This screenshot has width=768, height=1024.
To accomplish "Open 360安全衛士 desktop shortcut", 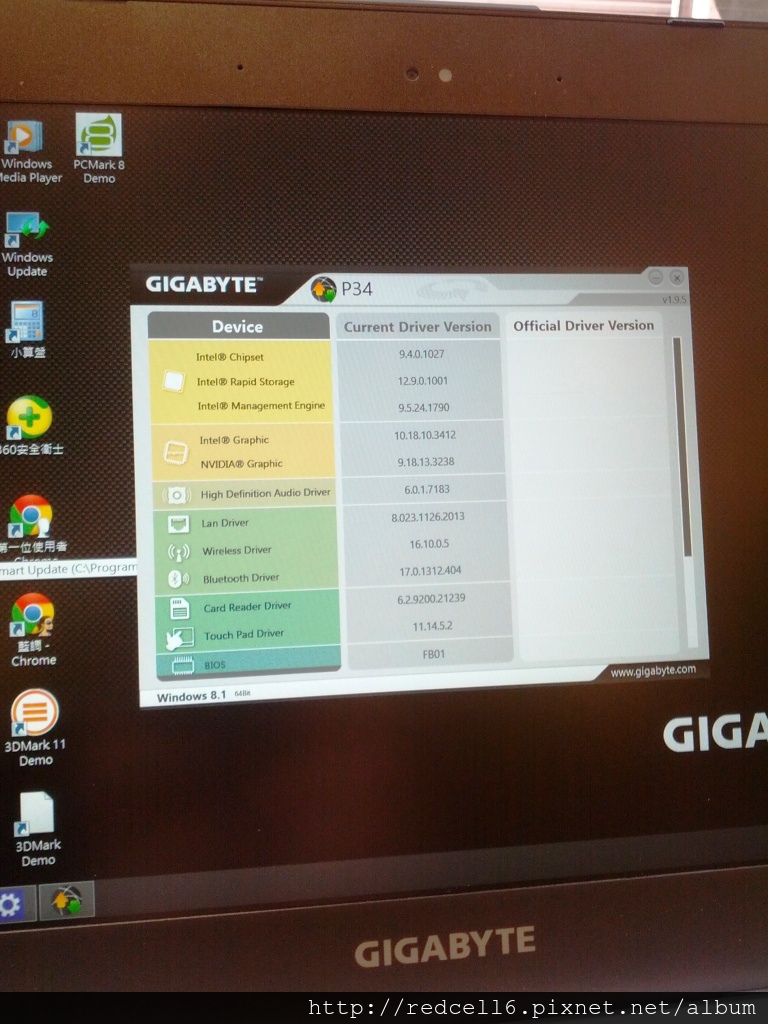I will coord(29,425).
